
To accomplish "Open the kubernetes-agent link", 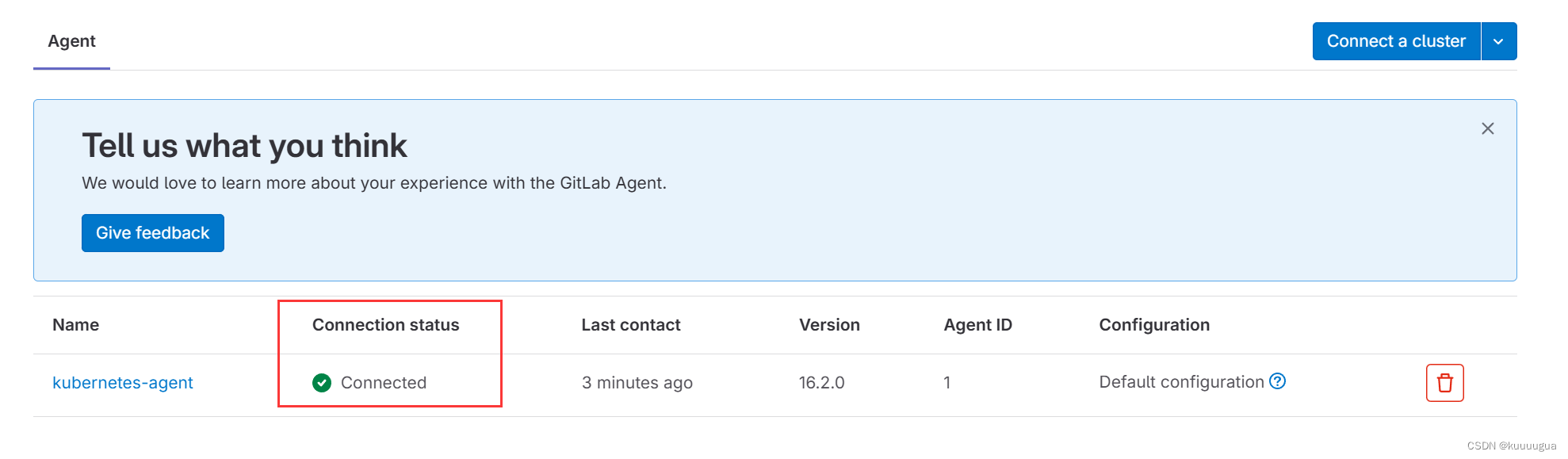I will click(x=123, y=383).
